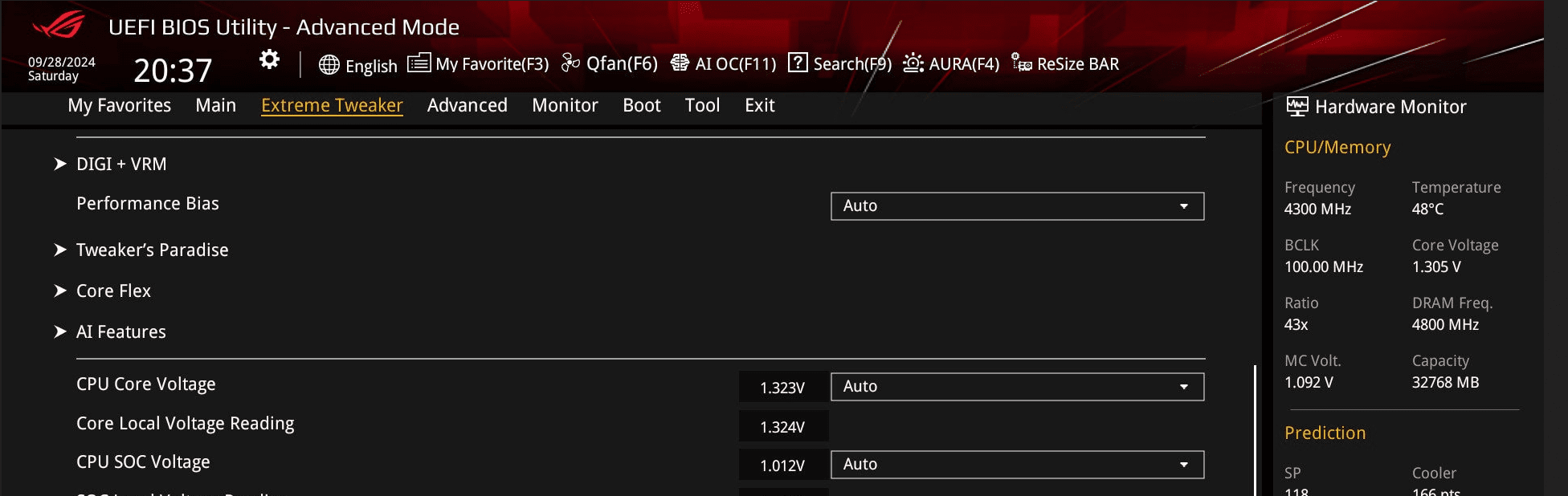Click the Hardware Monitor icon

(1296, 107)
